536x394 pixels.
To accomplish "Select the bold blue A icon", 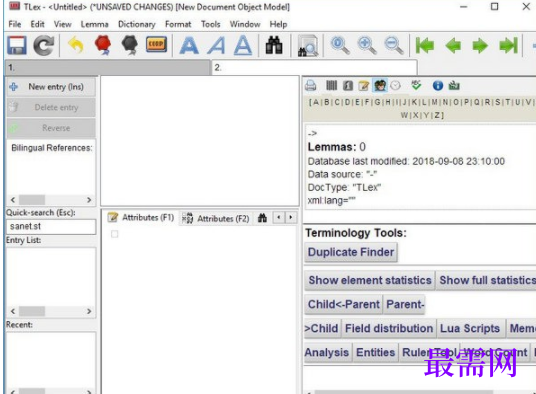I will [x=189, y=45].
